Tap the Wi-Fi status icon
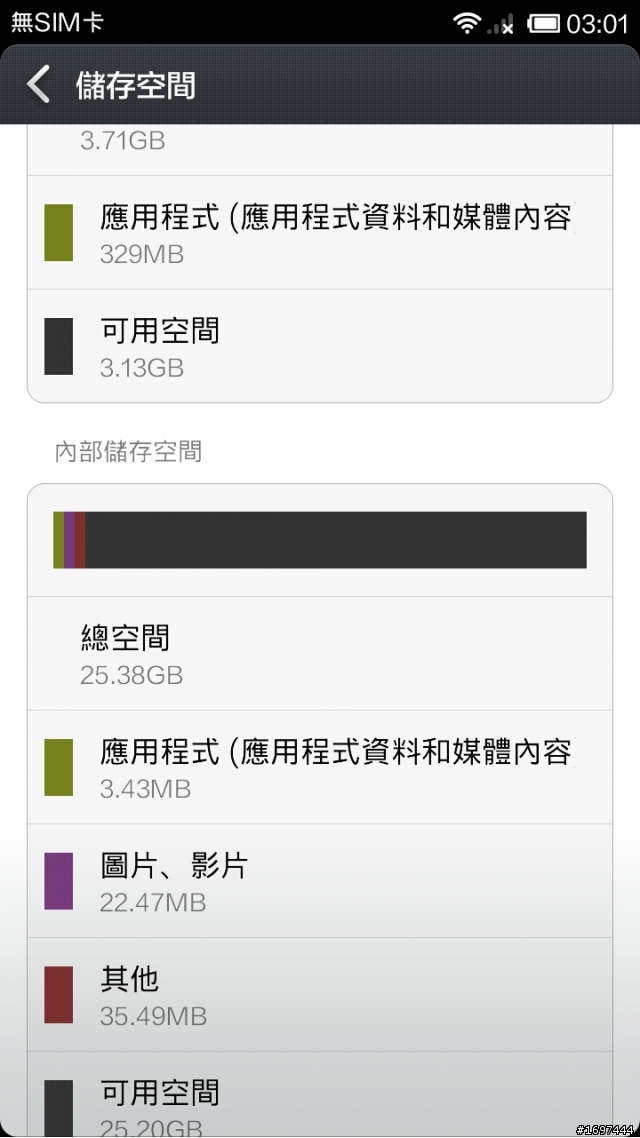Image resolution: width=640 pixels, height=1138 pixels. click(x=466, y=23)
